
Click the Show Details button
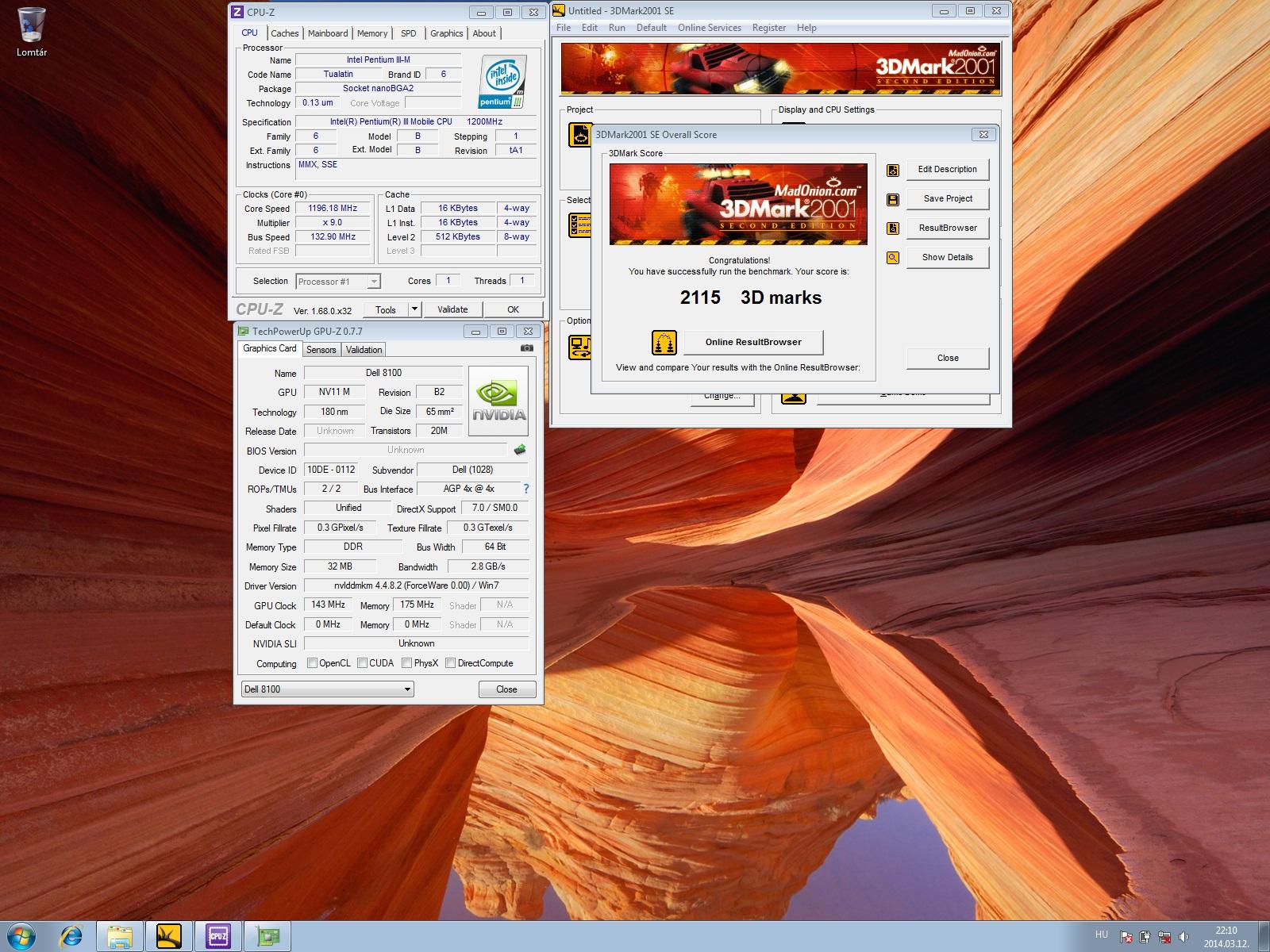coord(948,257)
